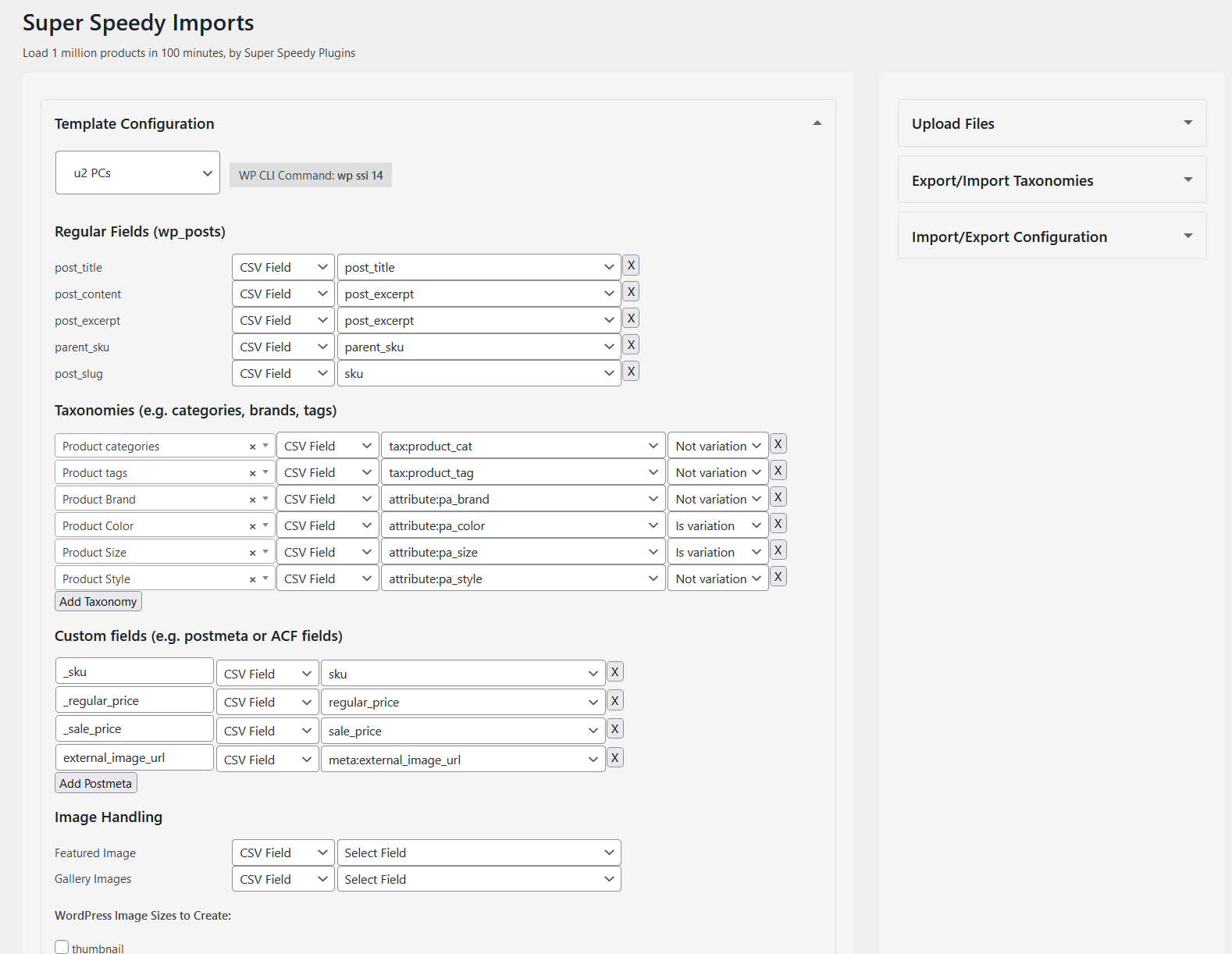
Task: Delete the Product categories taxonomy row
Action: click(778, 444)
